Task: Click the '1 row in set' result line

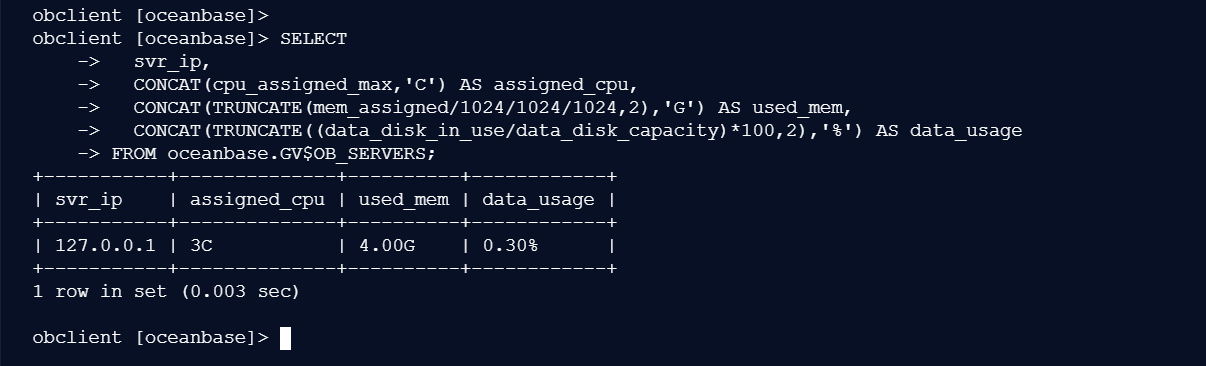Action: (x=166, y=292)
